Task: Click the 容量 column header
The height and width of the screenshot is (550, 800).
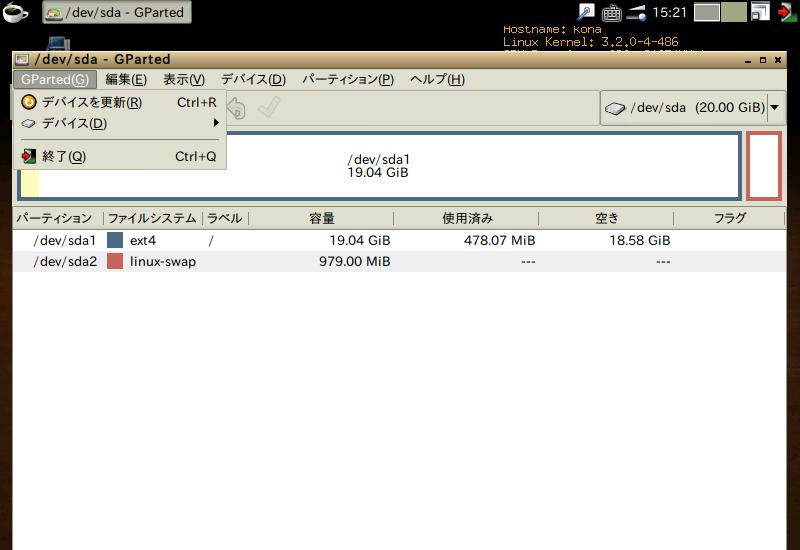Action: pyautogui.click(x=321, y=218)
